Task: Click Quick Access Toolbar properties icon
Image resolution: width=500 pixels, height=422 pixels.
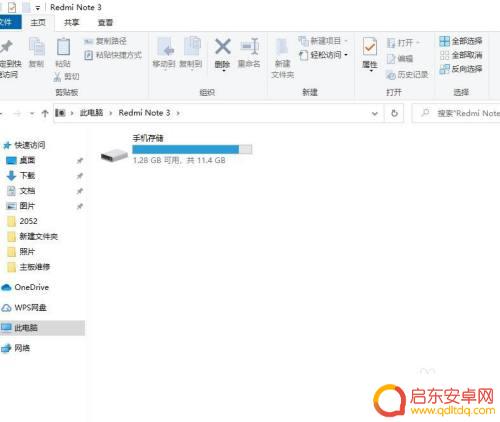Action: (x=12, y=7)
